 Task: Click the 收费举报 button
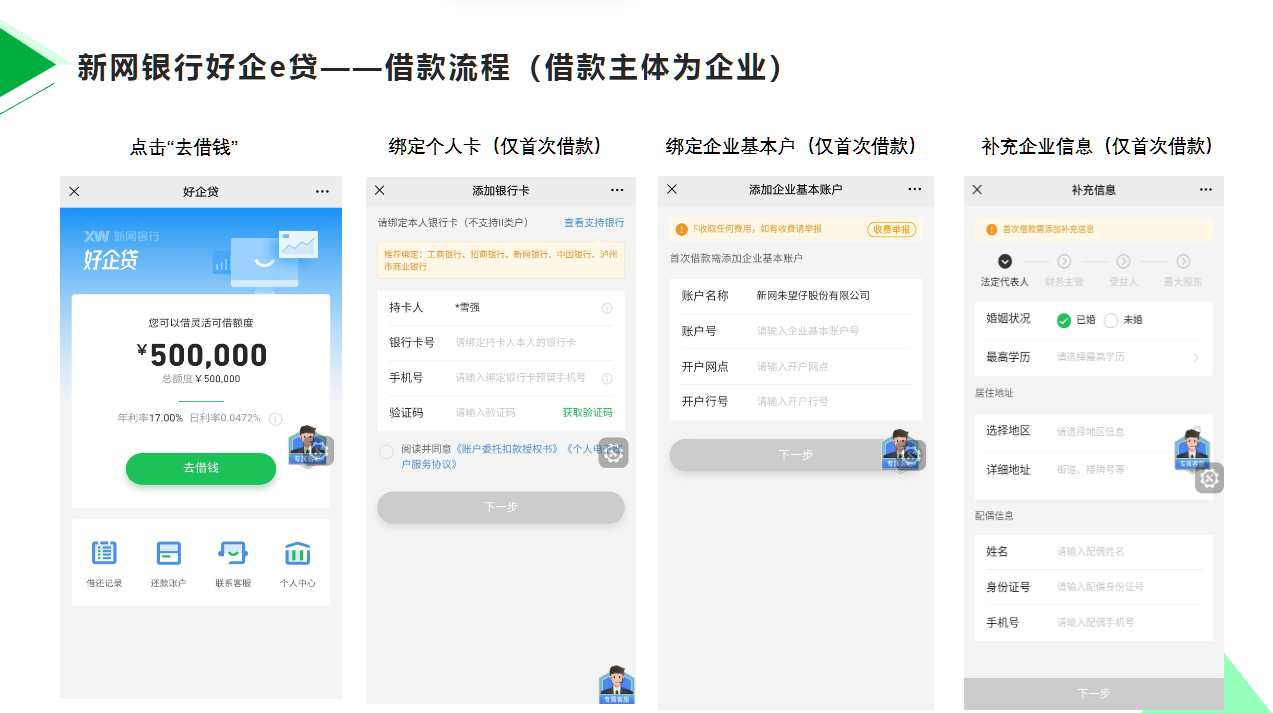click(892, 229)
